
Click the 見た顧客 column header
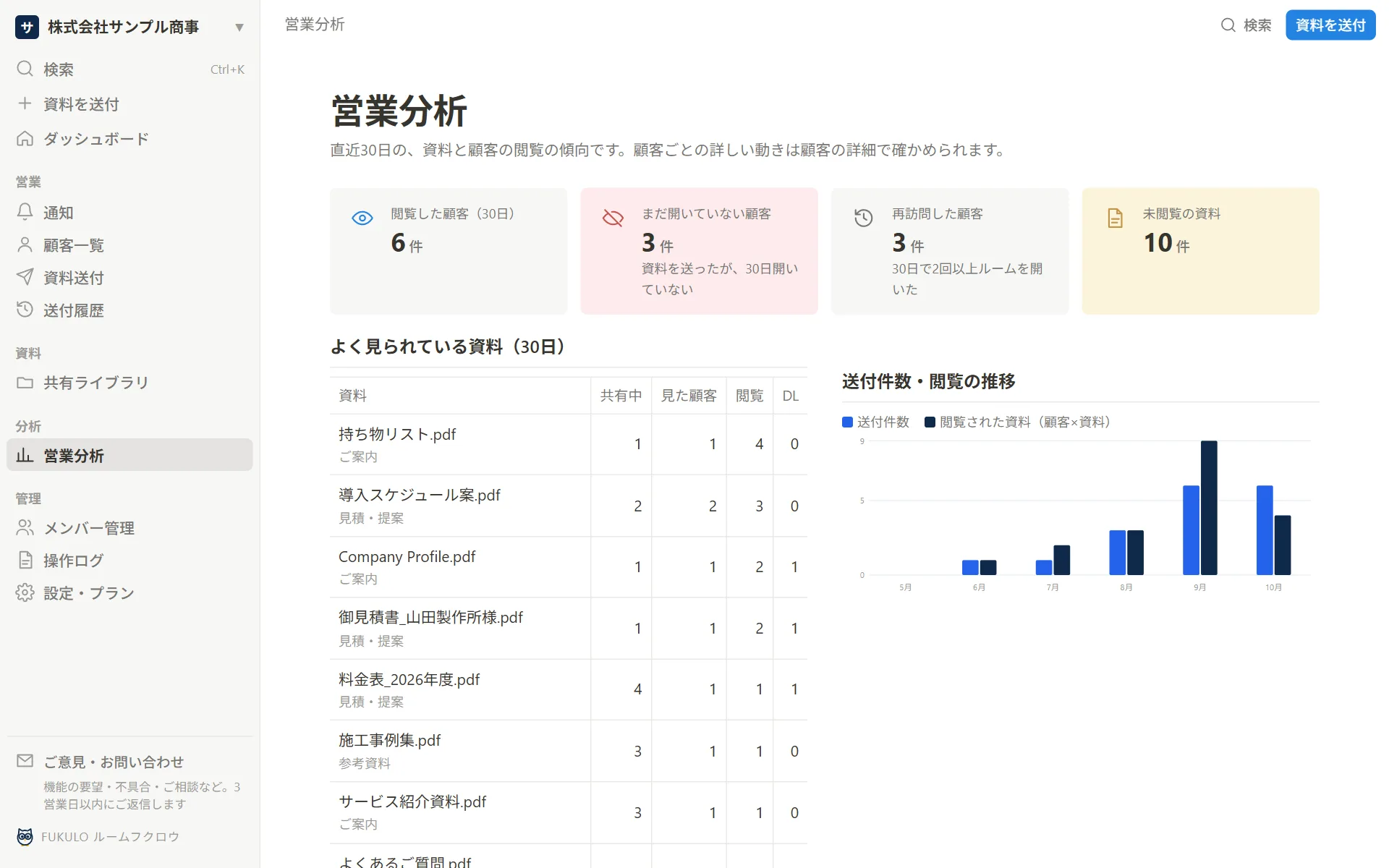(x=689, y=396)
